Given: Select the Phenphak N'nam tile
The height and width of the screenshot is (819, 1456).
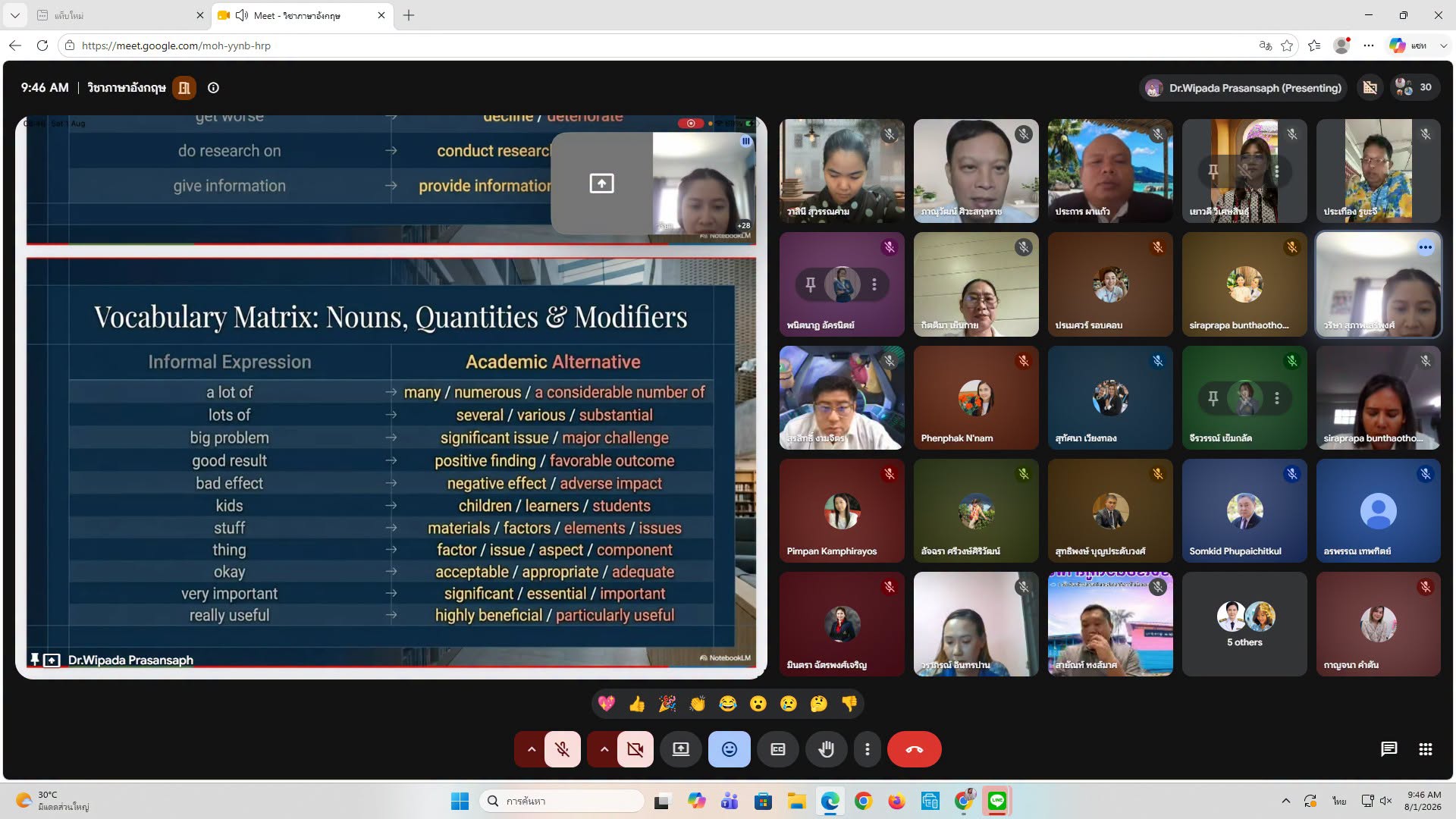Looking at the screenshot, I should (976, 398).
